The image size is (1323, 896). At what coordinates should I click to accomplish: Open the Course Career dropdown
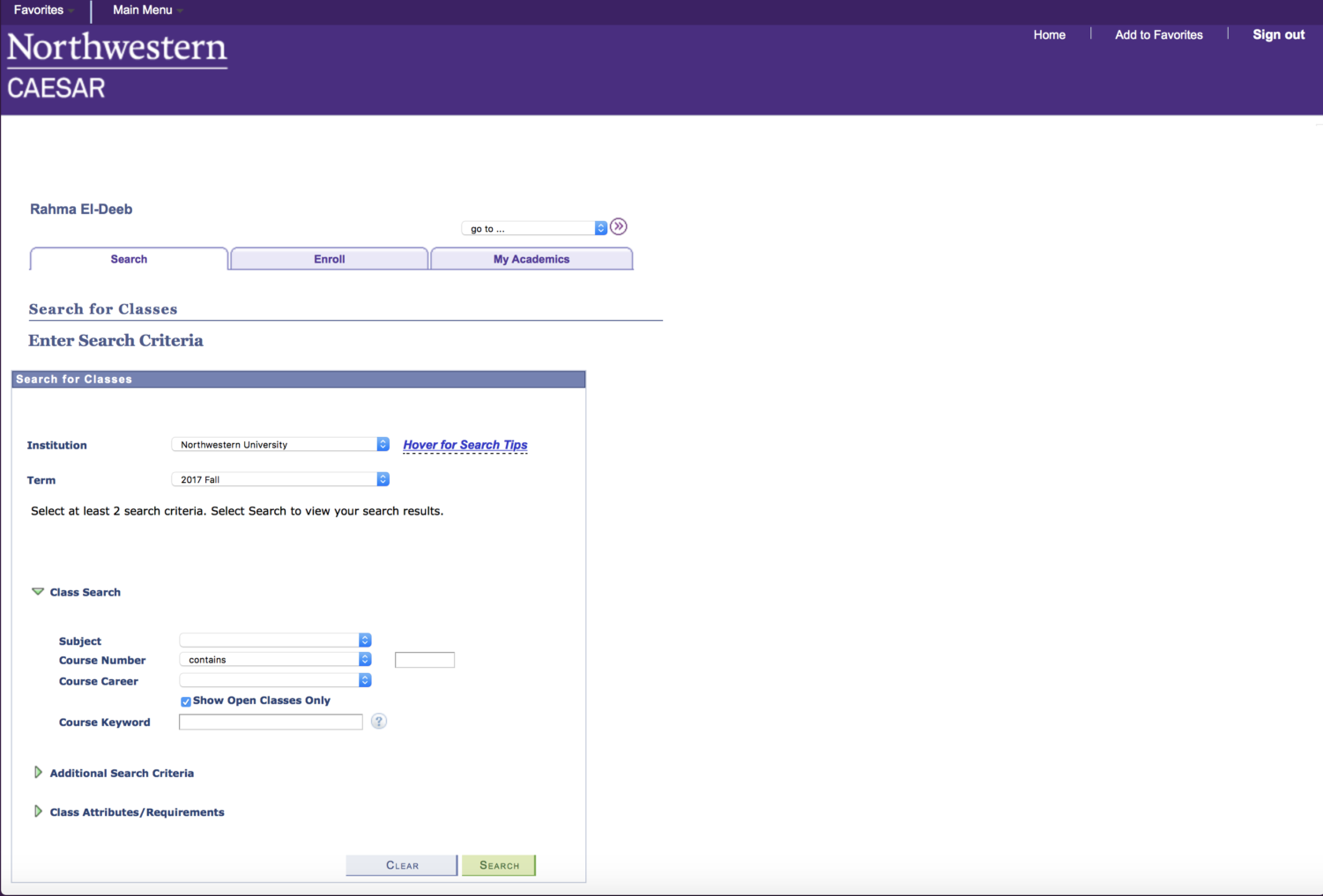click(x=275, y=680)
